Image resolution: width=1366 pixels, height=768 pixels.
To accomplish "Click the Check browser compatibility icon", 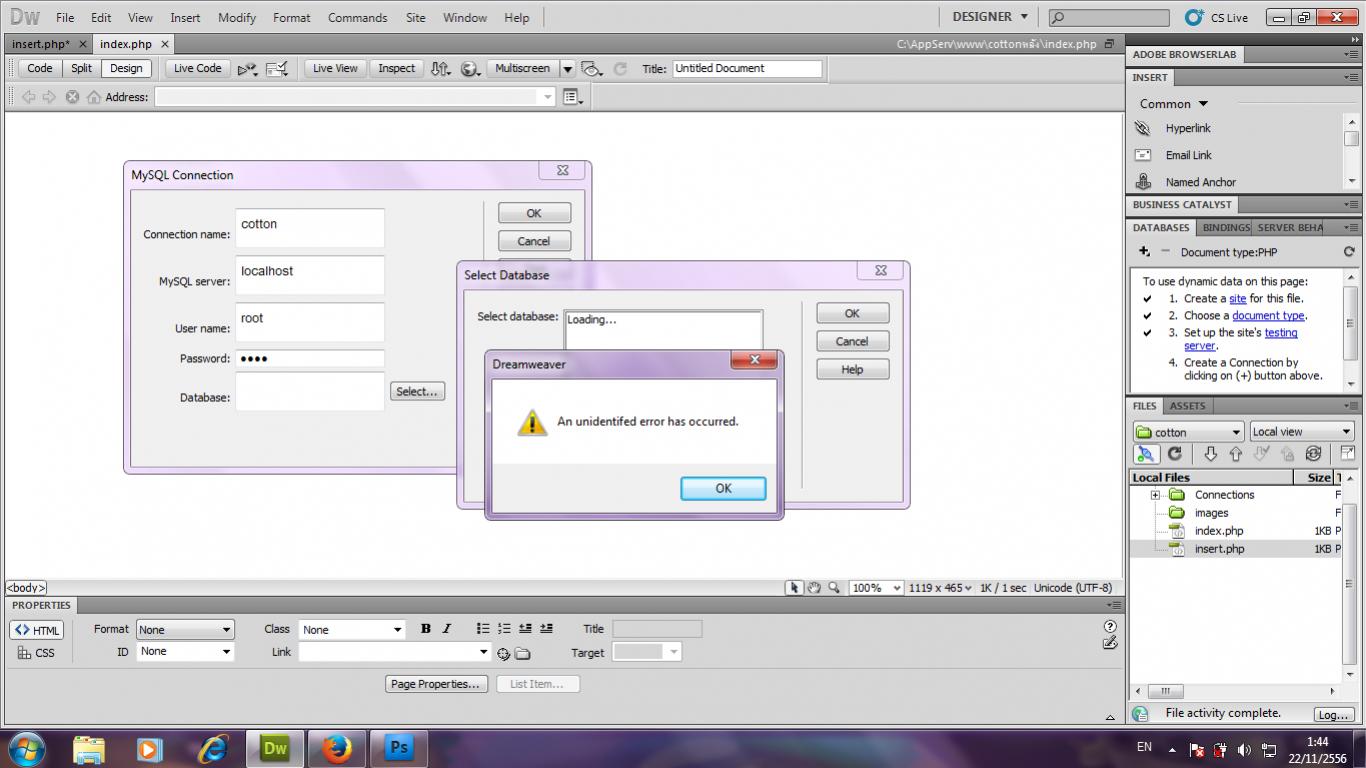I will tap(278, 68).
